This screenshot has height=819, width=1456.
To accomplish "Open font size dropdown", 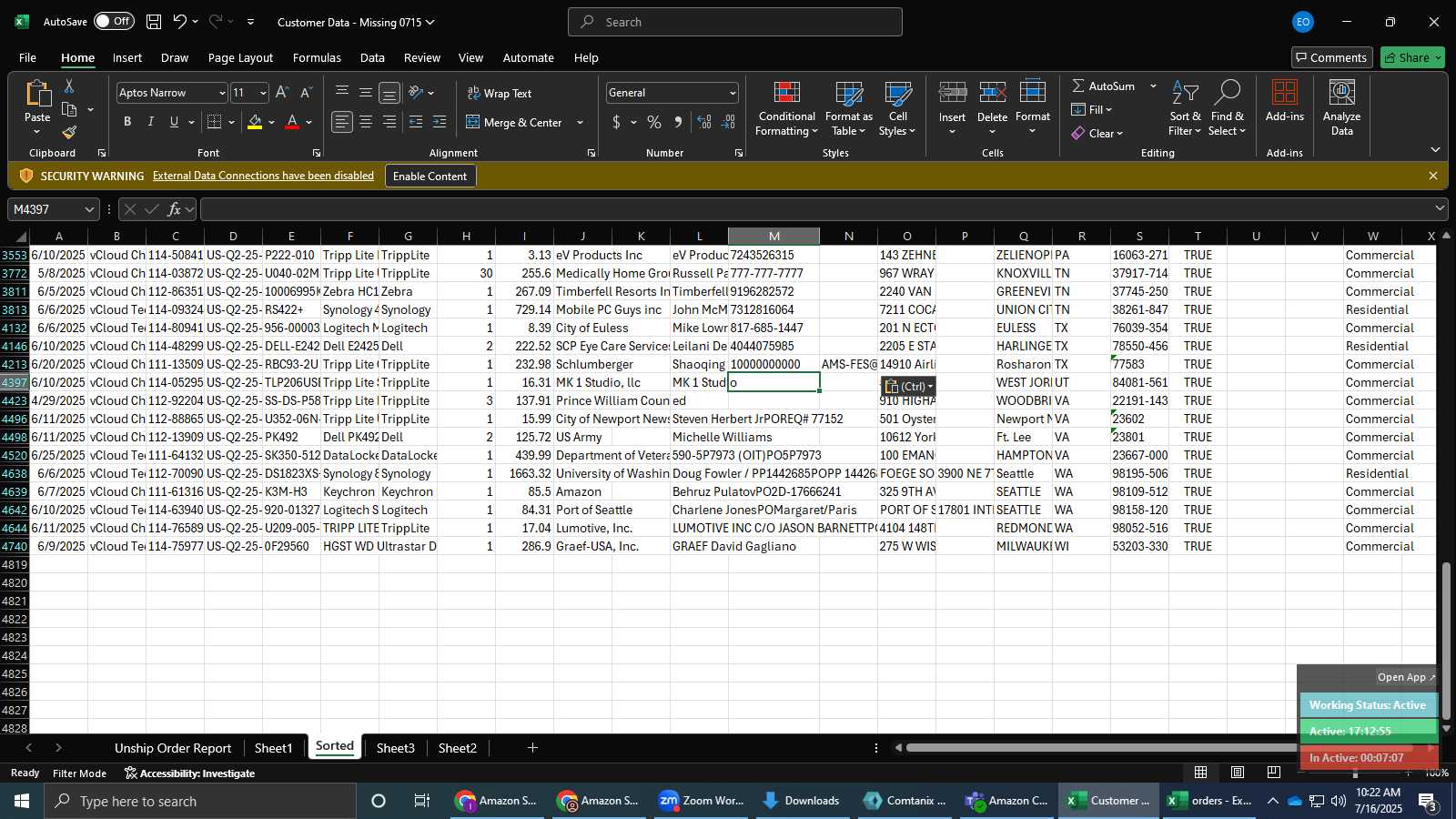I will (263, 93).
